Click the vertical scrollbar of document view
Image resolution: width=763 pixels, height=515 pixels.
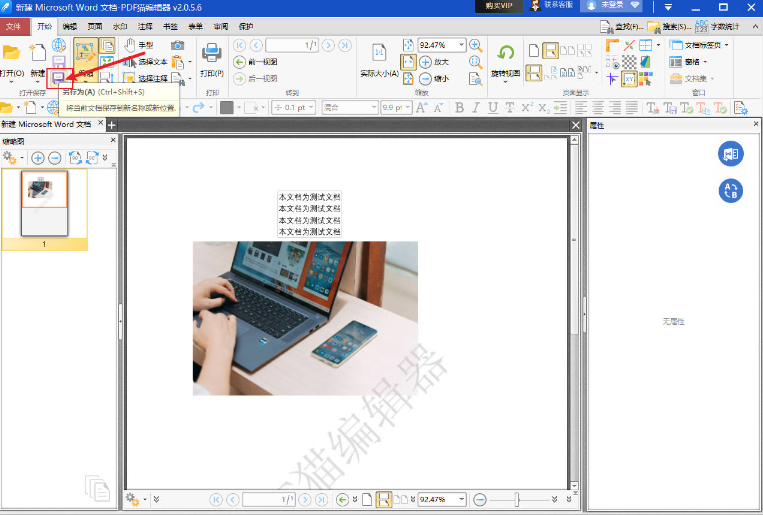tap(574, 312)
